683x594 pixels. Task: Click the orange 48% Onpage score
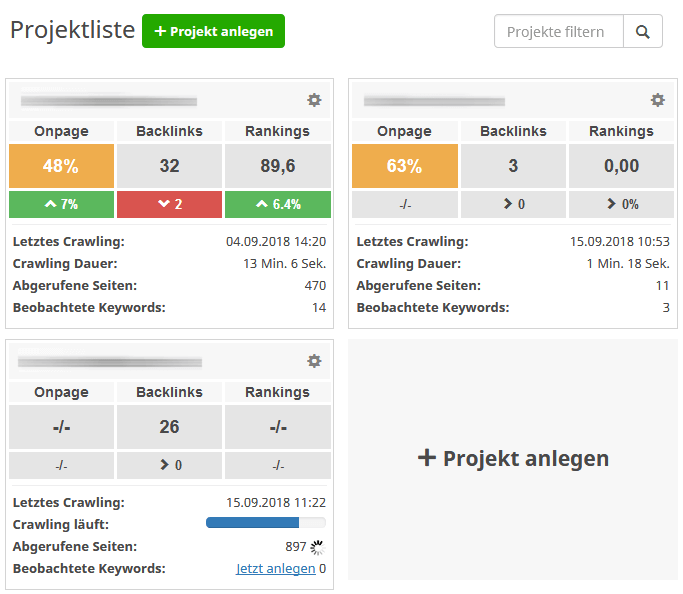click(61, 166)
